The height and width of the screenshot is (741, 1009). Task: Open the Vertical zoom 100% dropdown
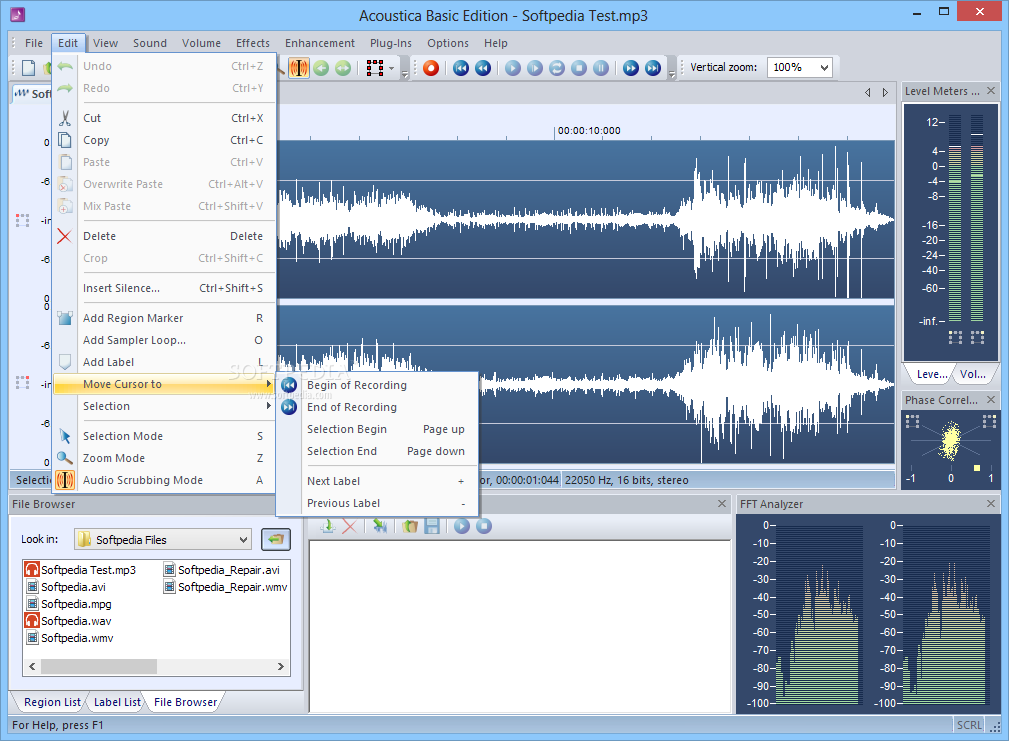(x=824, y=68)
